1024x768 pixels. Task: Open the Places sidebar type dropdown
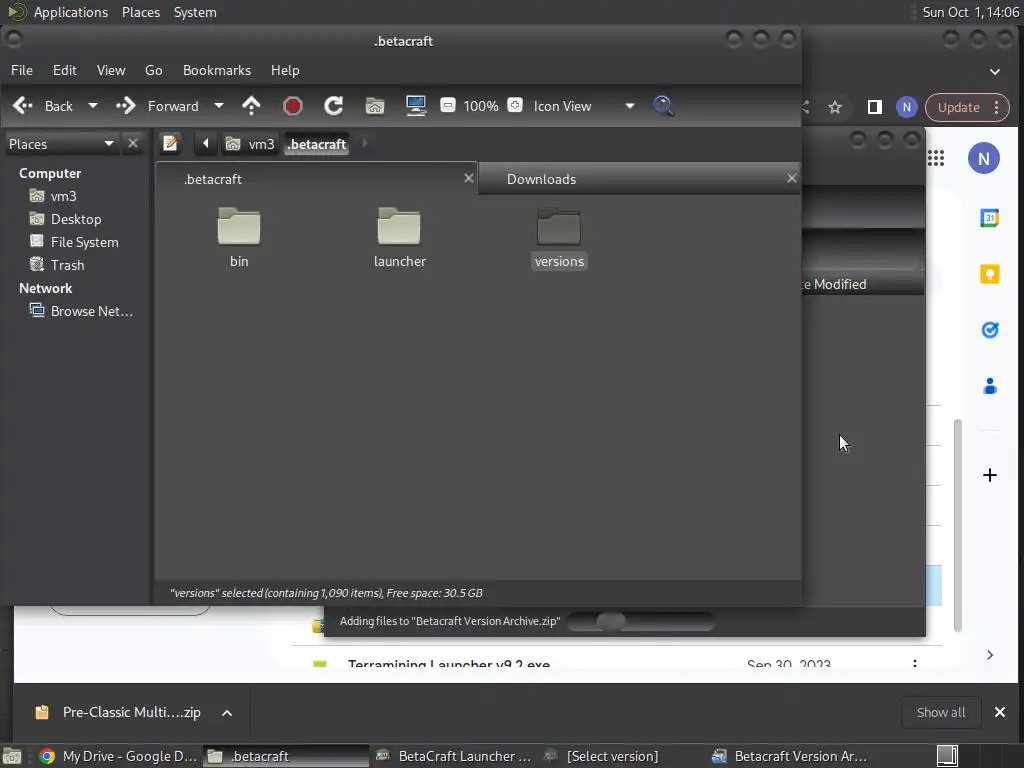point(61,144)
